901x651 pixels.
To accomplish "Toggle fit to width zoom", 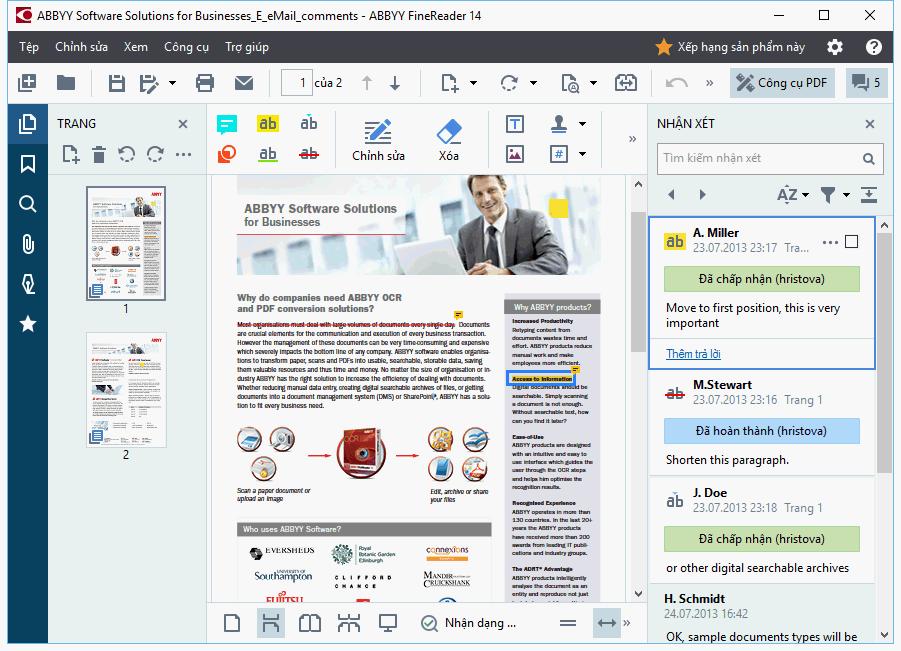I will coord(607,623).
